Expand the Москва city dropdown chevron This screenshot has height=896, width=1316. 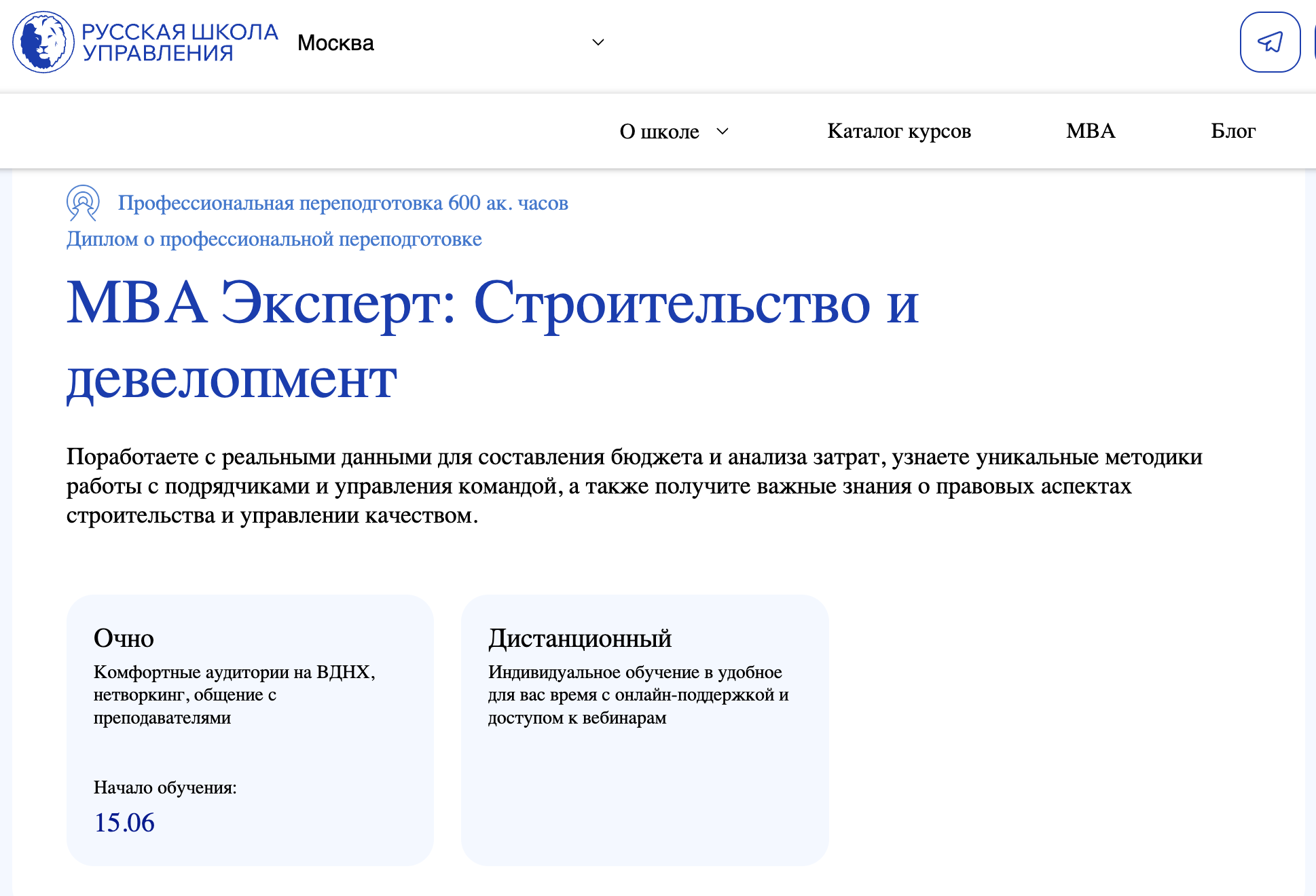tap(598, 42)
